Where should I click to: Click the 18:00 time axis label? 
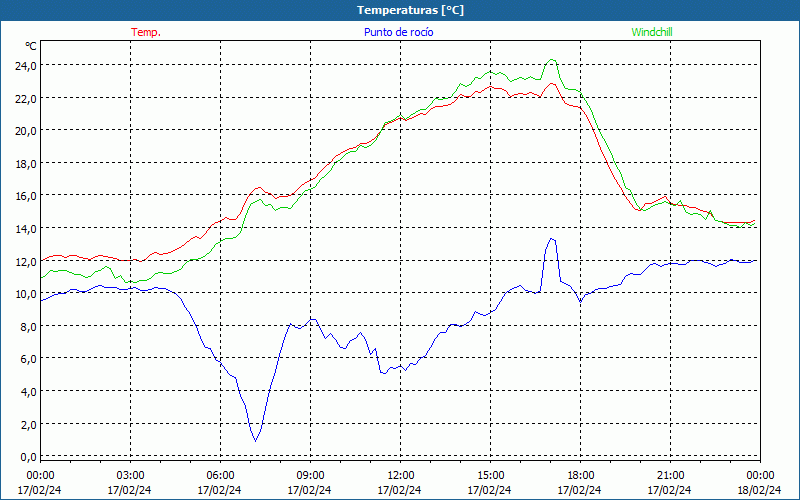pyautogui.click(x=581, y=476)
